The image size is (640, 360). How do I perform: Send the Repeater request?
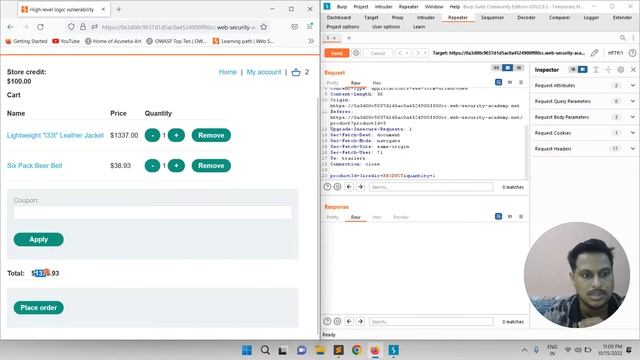click(337, 53)
